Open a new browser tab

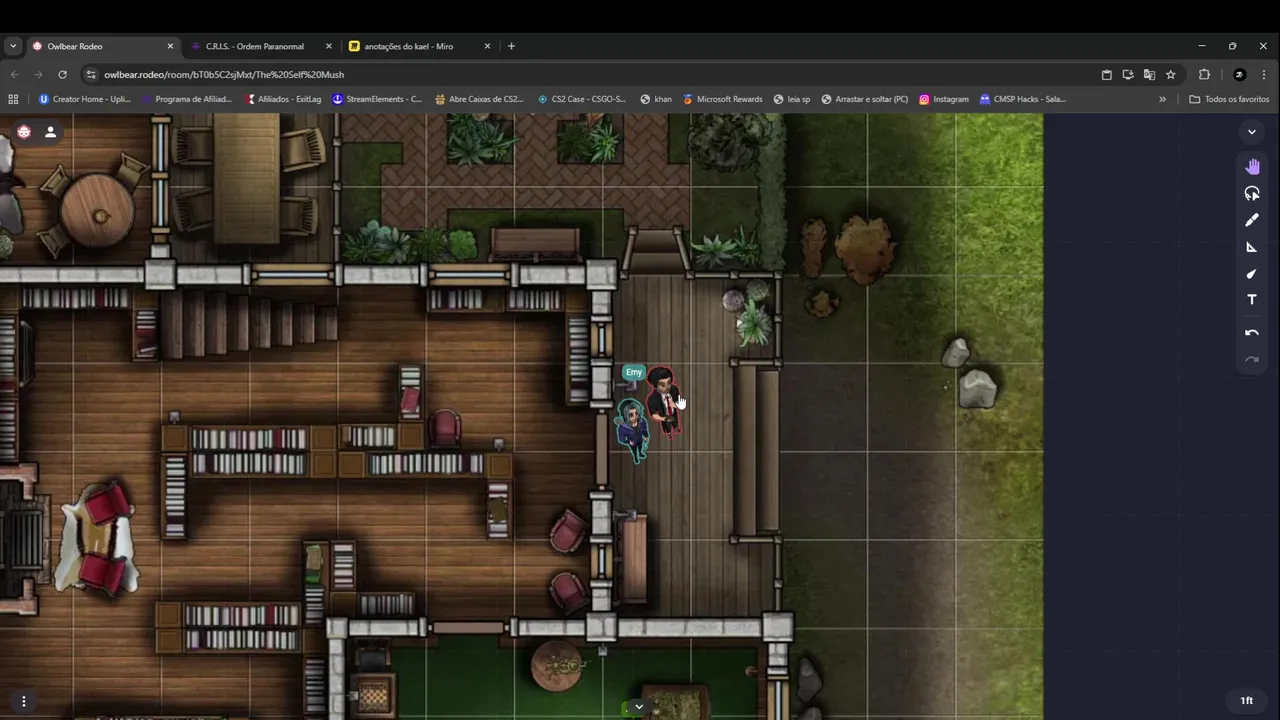click(511, 46)
